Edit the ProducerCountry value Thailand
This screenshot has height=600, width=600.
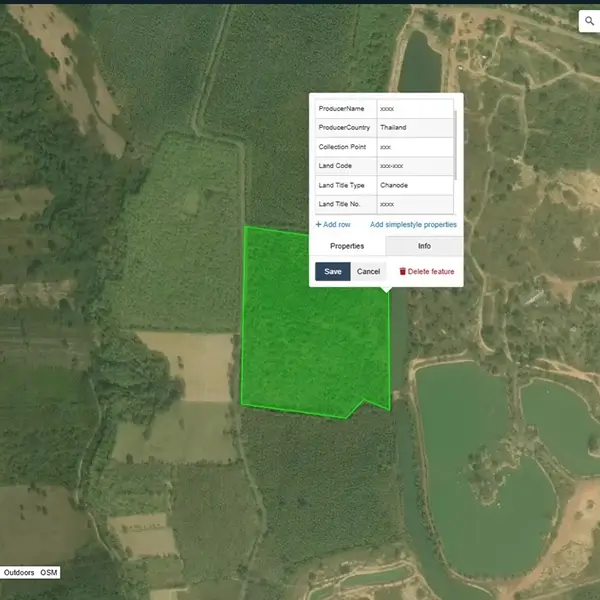click(x=415, y=127)
